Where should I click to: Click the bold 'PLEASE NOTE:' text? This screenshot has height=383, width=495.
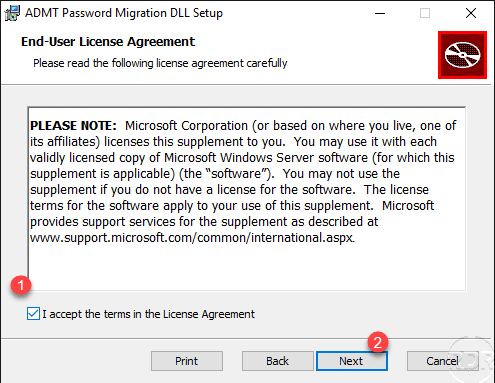tap(73, 126)
